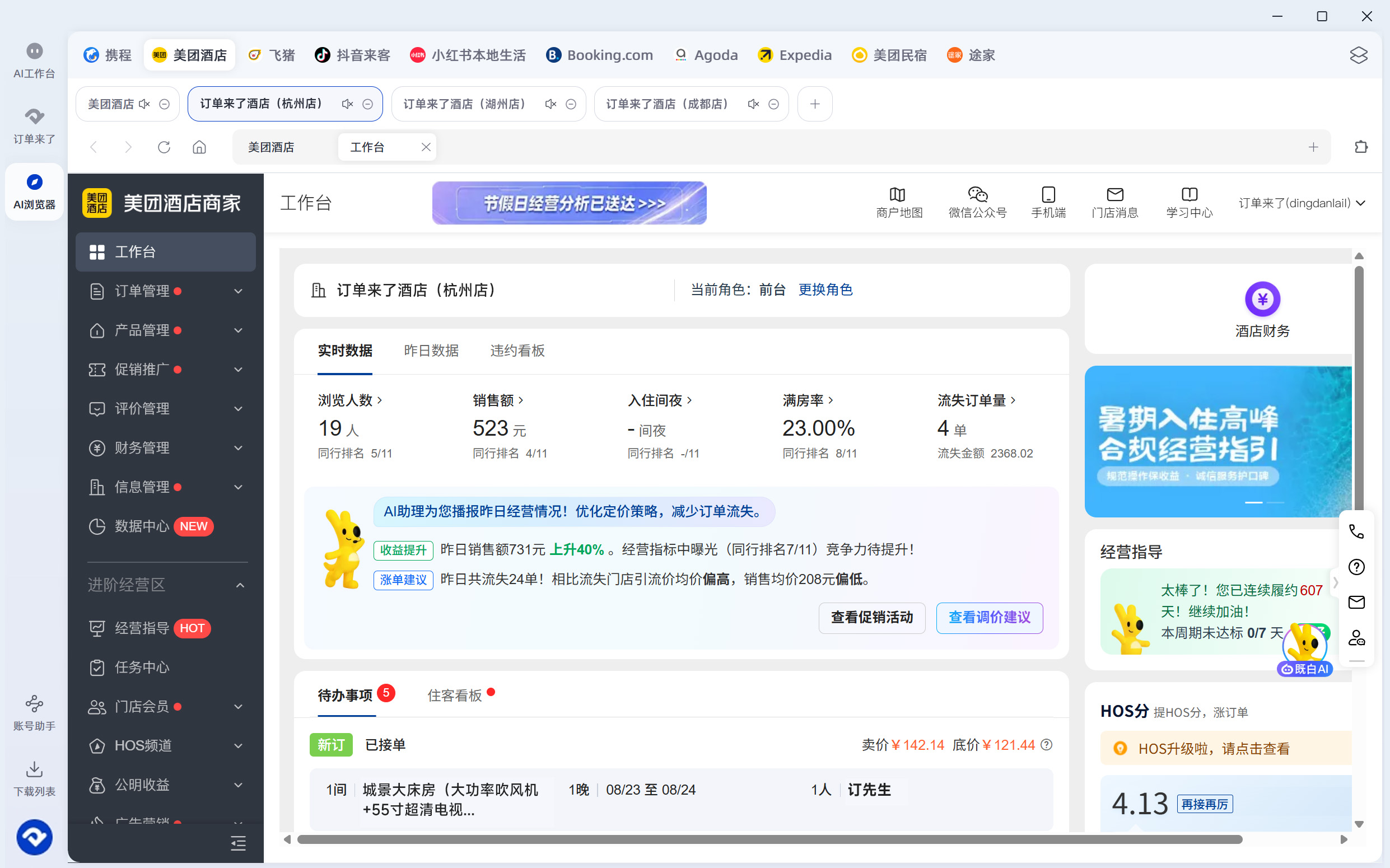Open 学习中心 in the header
The image size is (1390, 868).
[x=1189, y=203]
